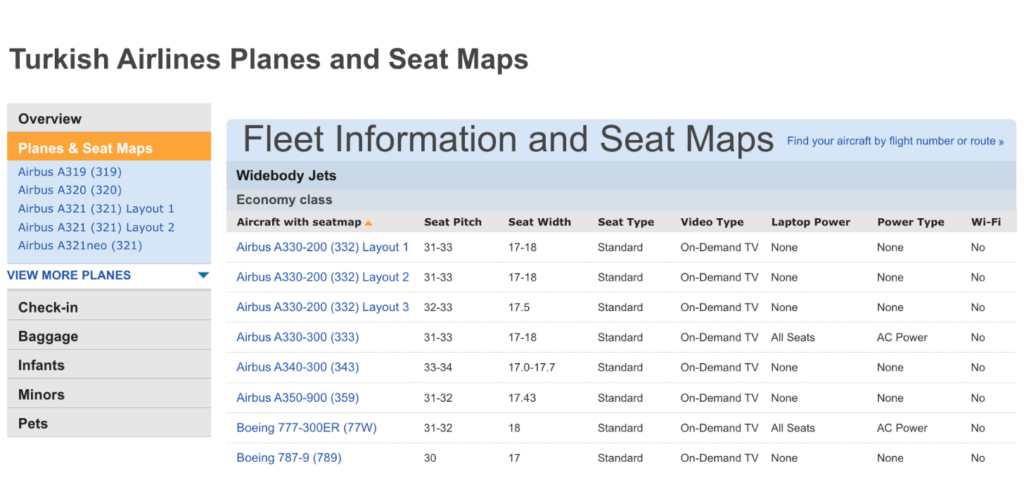Open Boeing 777-300ER (77W) seatmap
Image resolution: width=1024 pixels, height=499 pixels.
pos(306,428)
